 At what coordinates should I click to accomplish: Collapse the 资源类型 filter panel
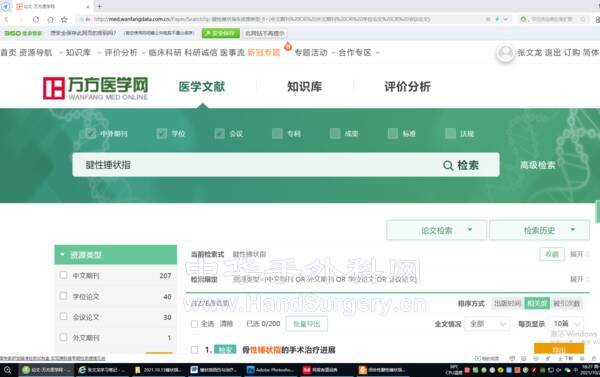(x=116, y=255)
